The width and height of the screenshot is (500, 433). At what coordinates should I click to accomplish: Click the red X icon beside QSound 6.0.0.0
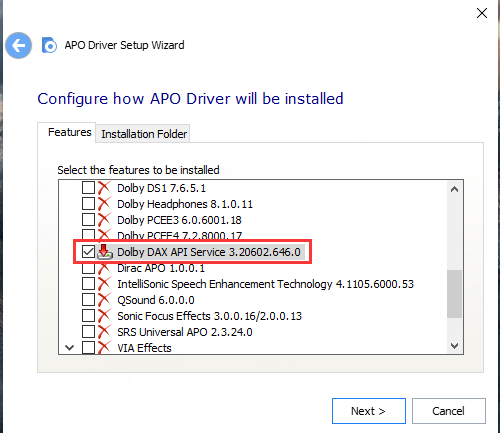point(104,300)
